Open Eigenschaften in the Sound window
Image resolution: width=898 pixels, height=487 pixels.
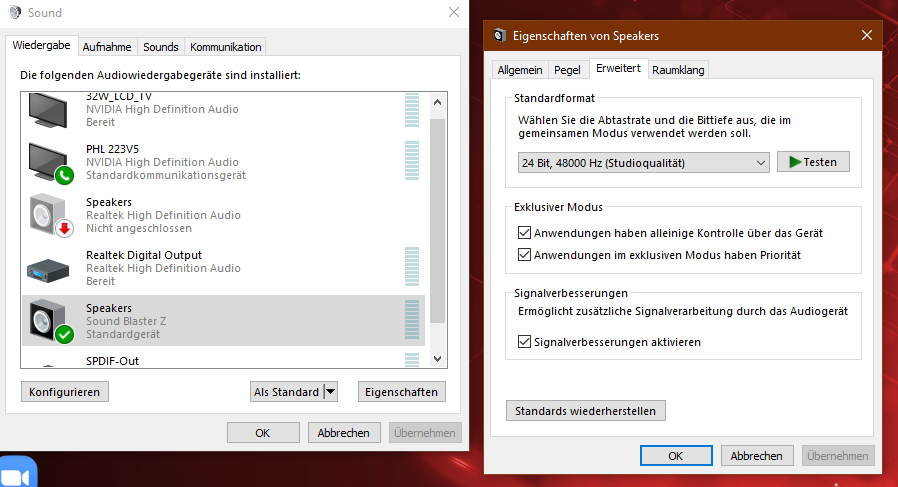point(401,392)
